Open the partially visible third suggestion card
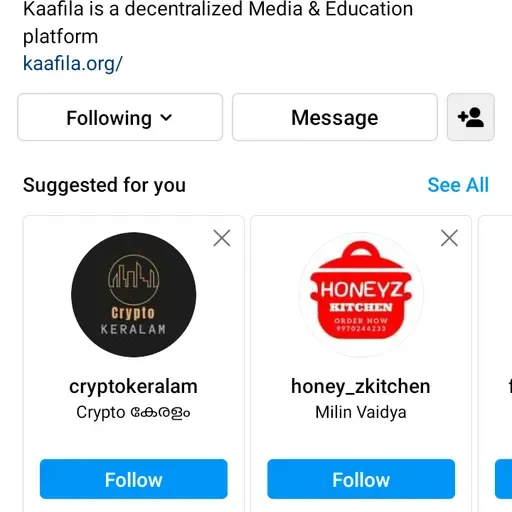Image resolution: width=512 pixels, height=512 pixels. pyautogui.click(x=495, y=363)
